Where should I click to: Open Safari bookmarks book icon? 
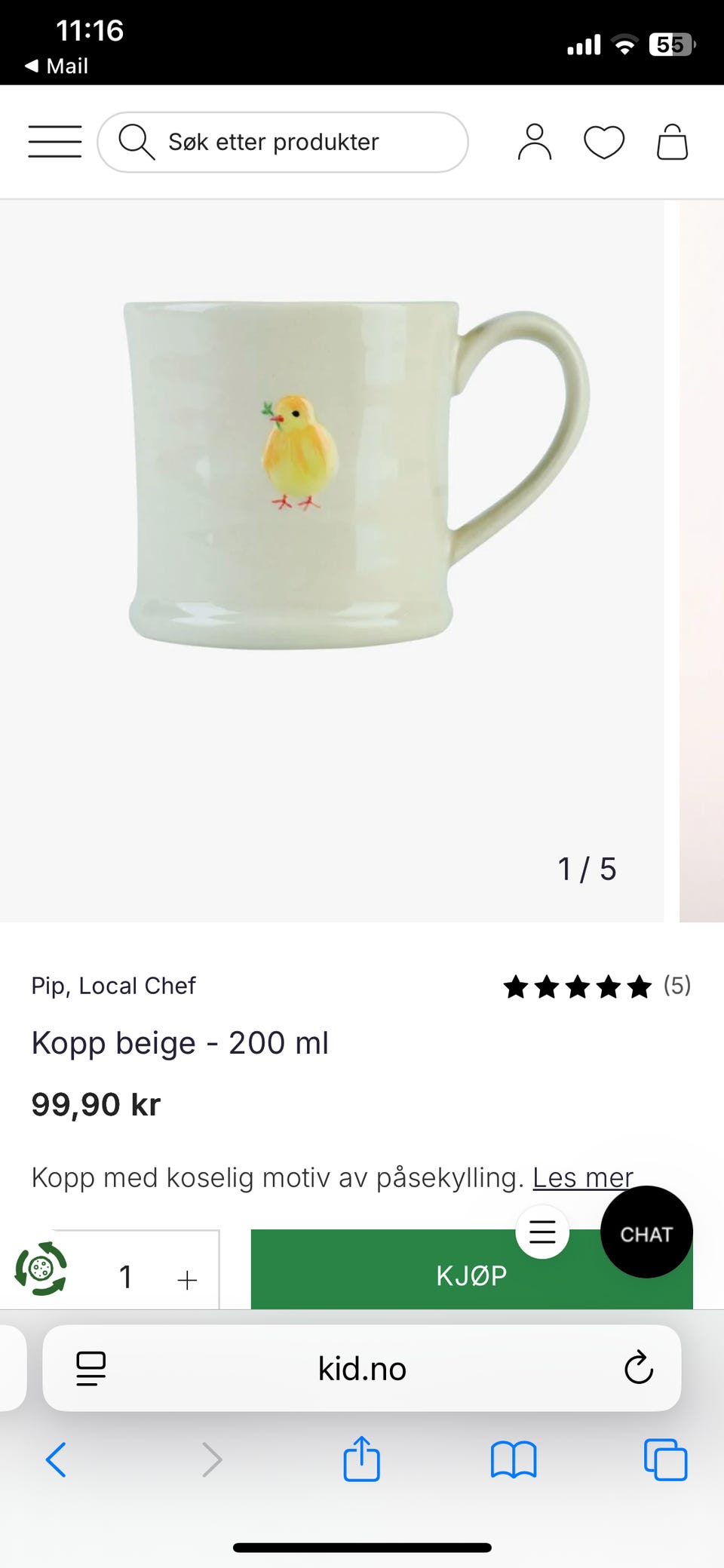pos(513,1459)
